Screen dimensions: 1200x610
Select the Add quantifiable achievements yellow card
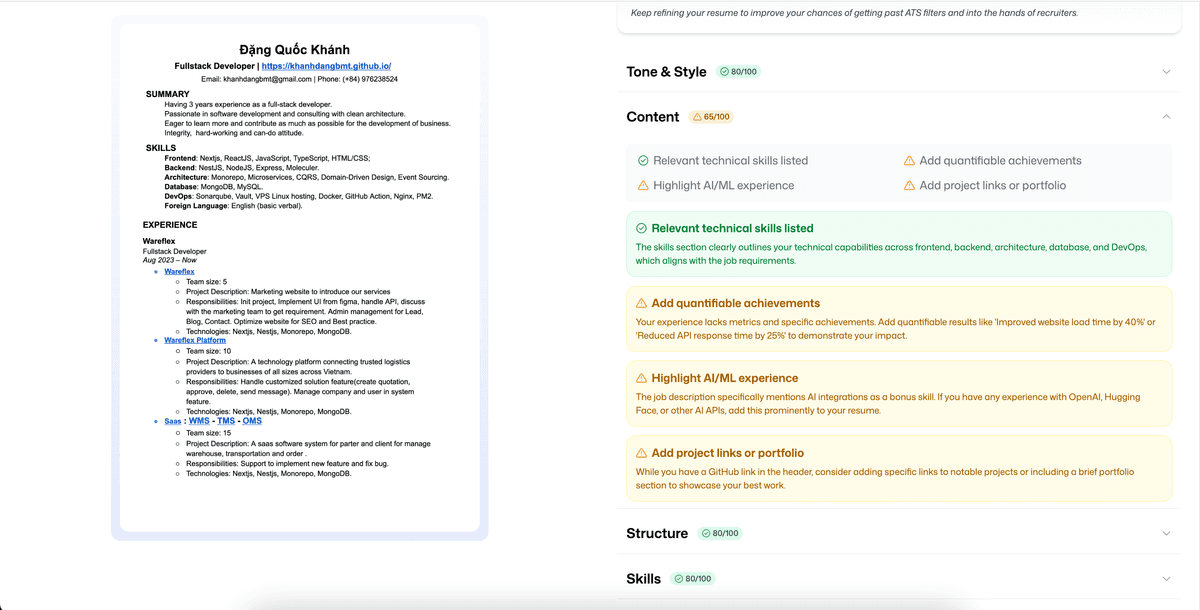[x=898, y=320]
